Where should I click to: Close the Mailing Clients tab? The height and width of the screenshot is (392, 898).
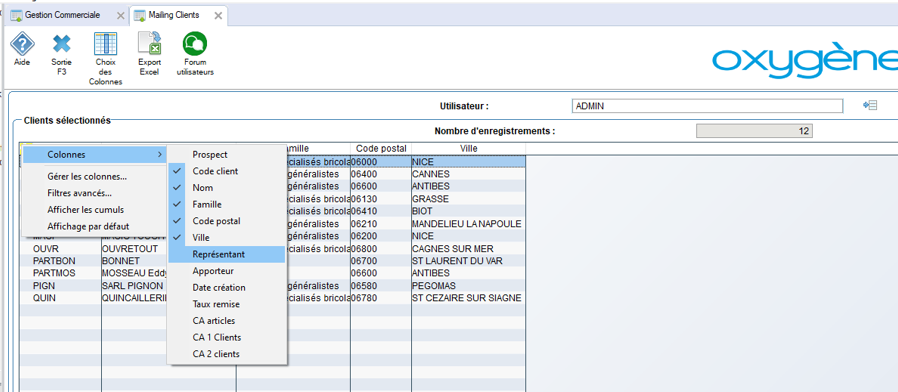pyautogui.click(x=218, y=16)
